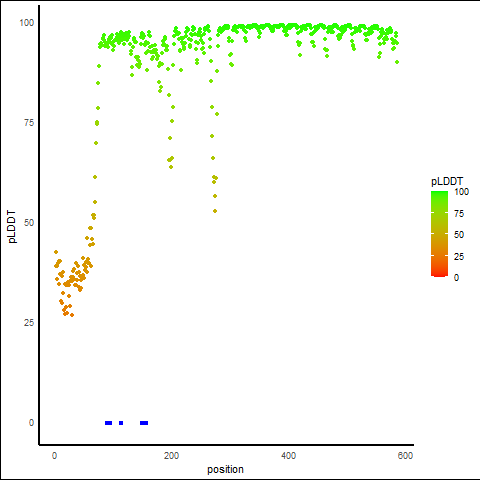Click the y-axis tick label 25
Viewport: 480px width, 480px height.
click(29, 323)
